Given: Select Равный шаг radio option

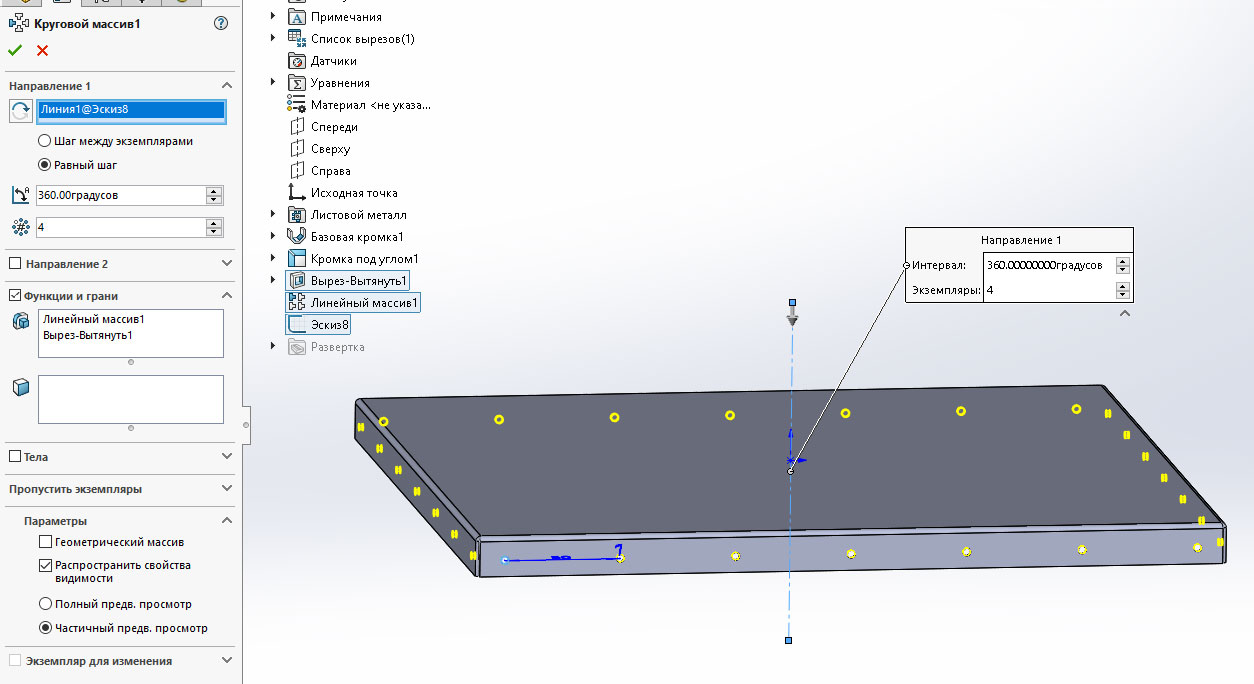Looking at the screenshot, I should (44, 165).
